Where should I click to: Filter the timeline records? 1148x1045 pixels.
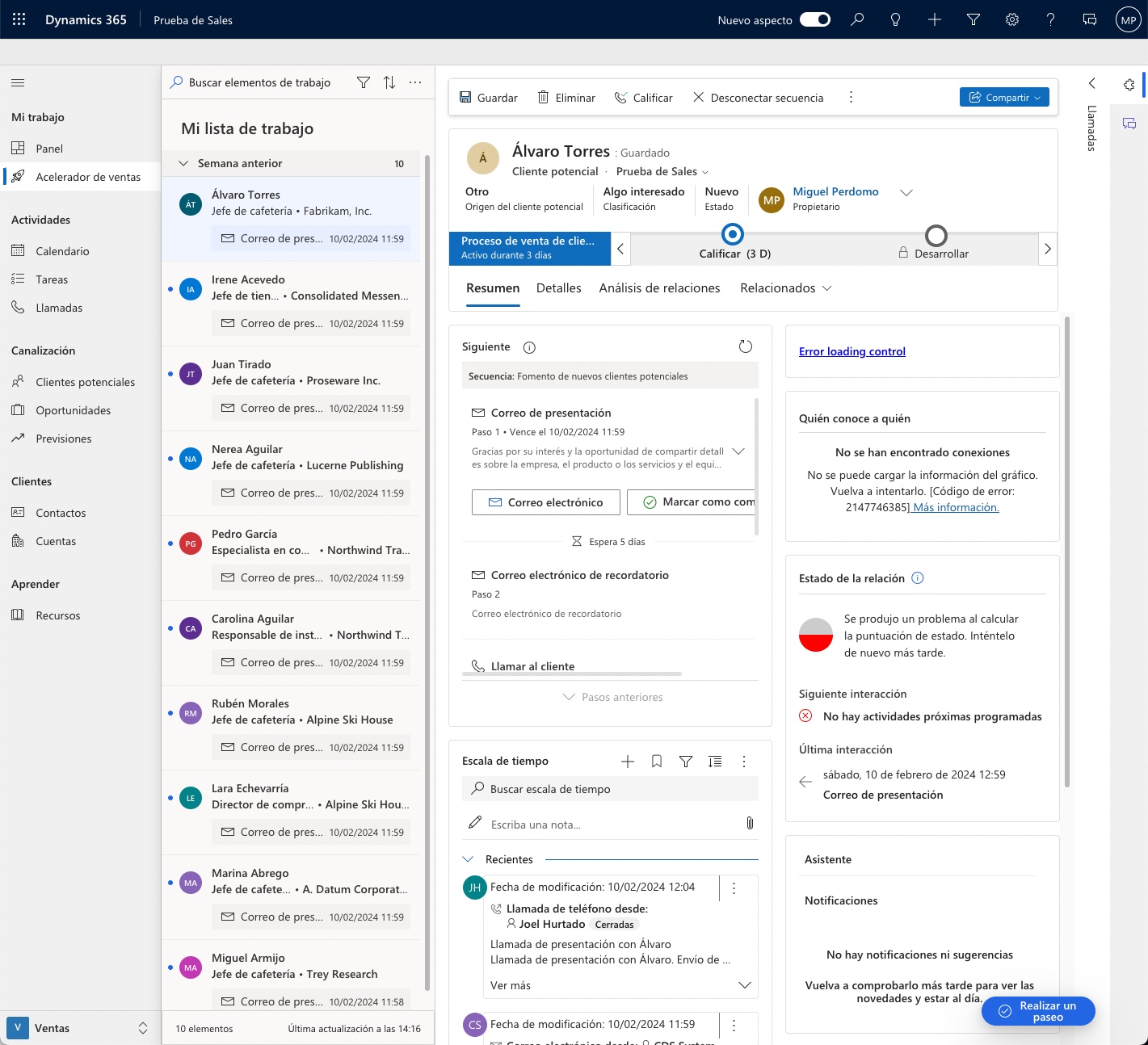pos(686,761)
